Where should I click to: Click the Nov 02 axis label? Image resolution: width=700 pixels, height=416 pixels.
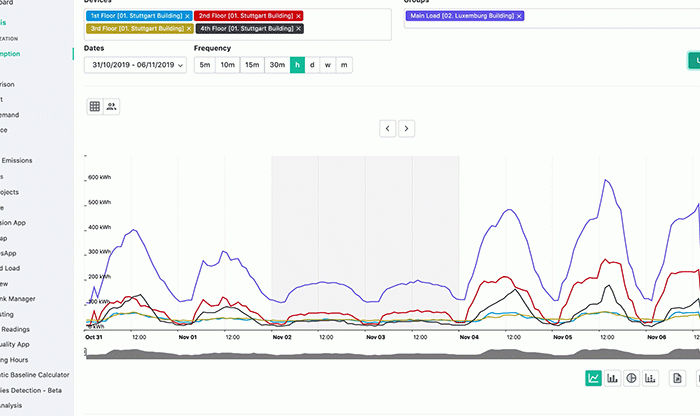tap(282, 337)
